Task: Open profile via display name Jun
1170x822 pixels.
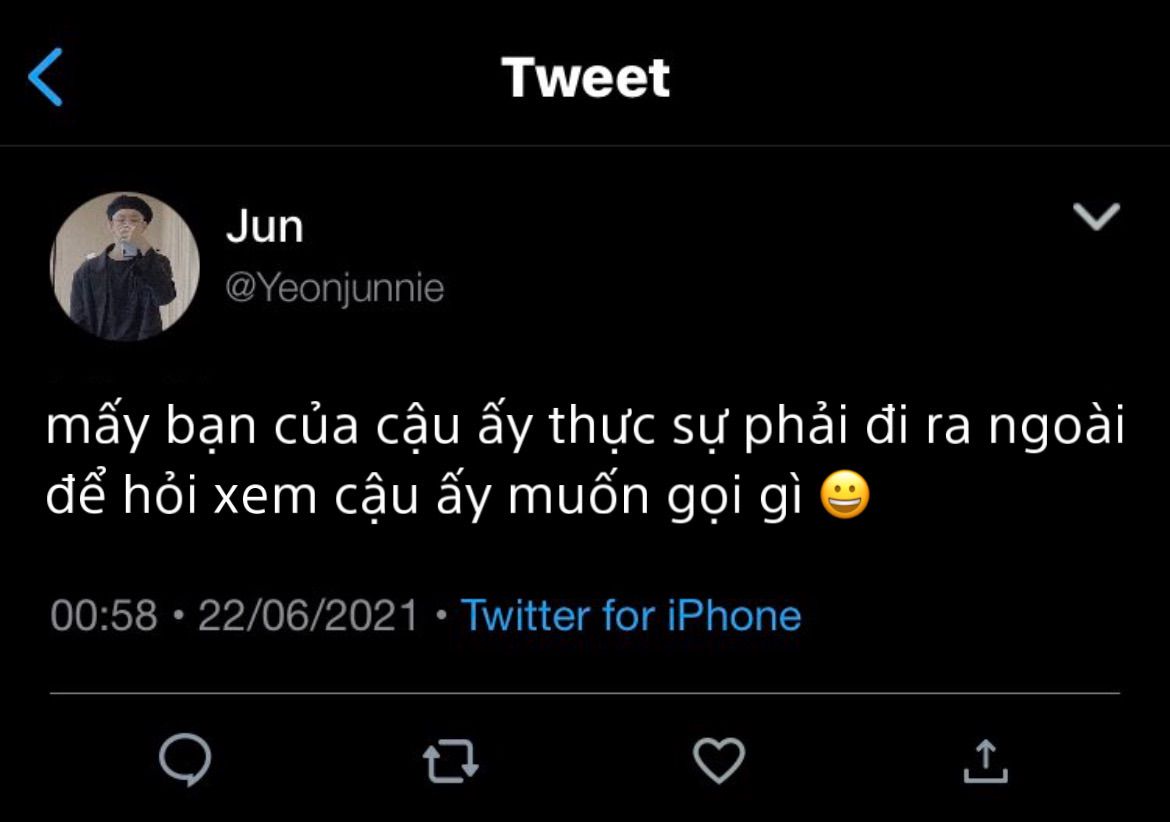Action: pyautogui.click(x=265, y=226)
